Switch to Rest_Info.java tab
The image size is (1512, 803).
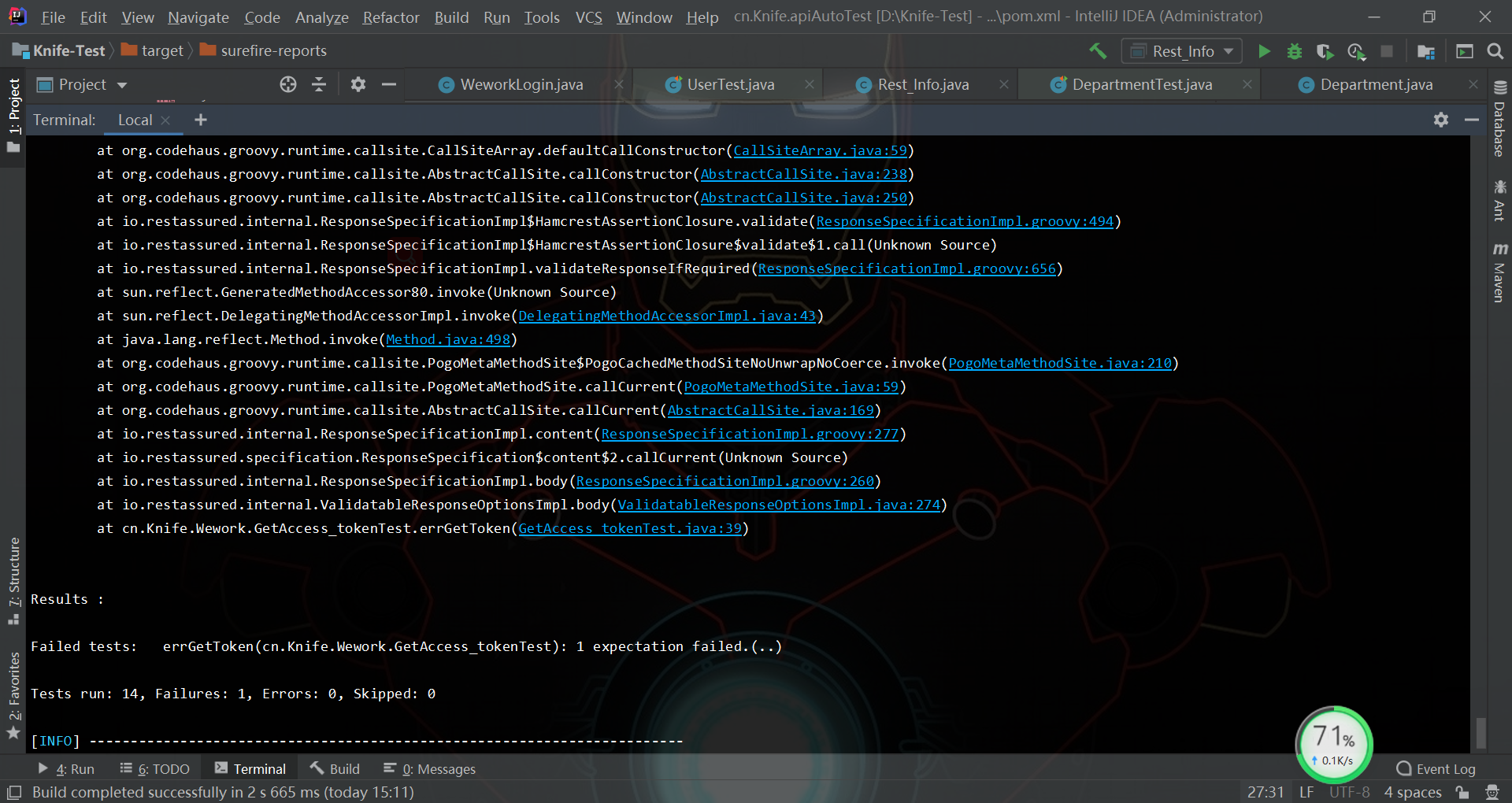pos(923,84)
